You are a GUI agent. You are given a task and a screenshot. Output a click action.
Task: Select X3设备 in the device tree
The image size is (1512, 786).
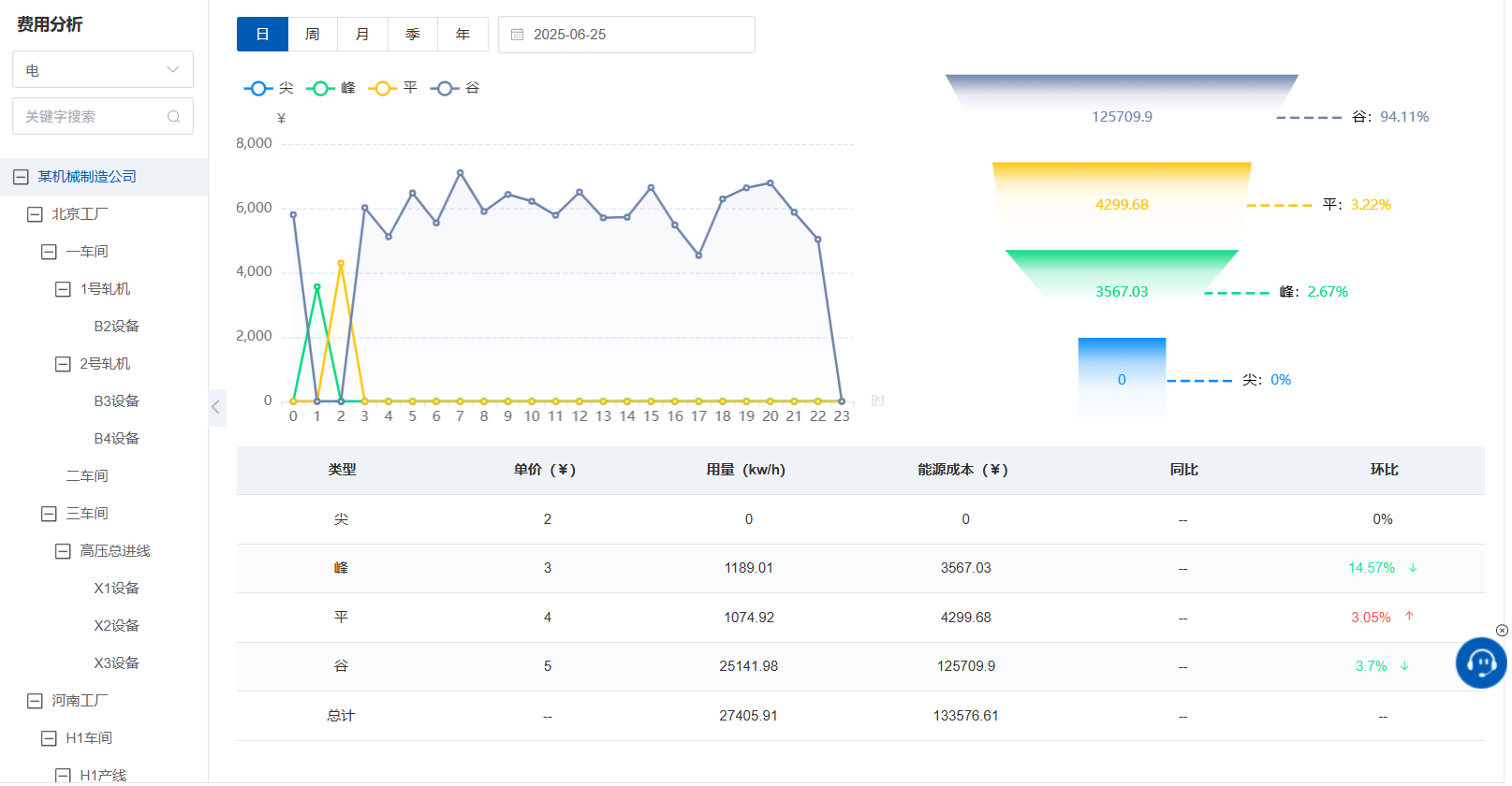116,663
